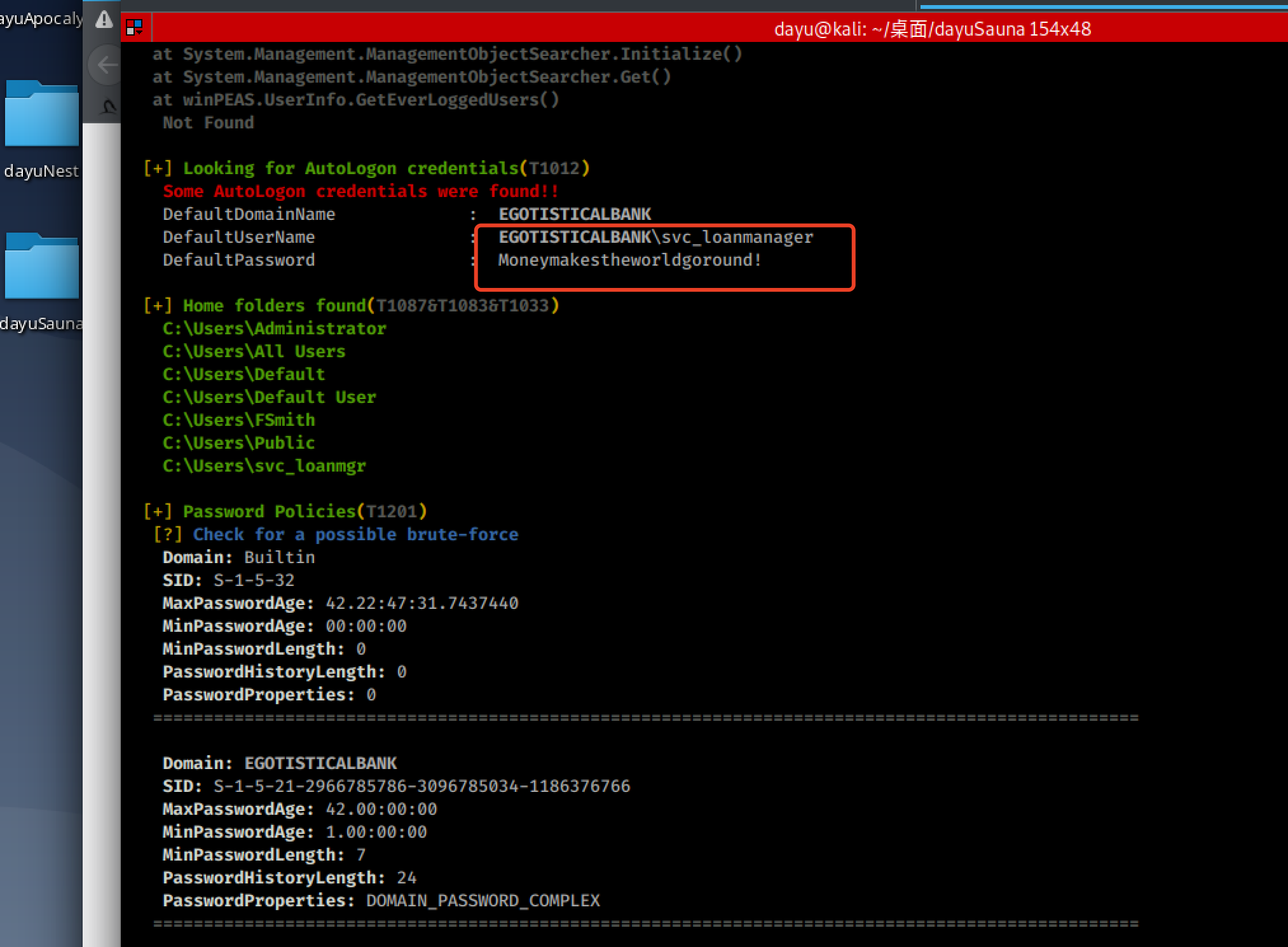Viewport: 1288px width, 947px height.
Task: Select the C:\Users\All Users path
Action: click(254, 351)
